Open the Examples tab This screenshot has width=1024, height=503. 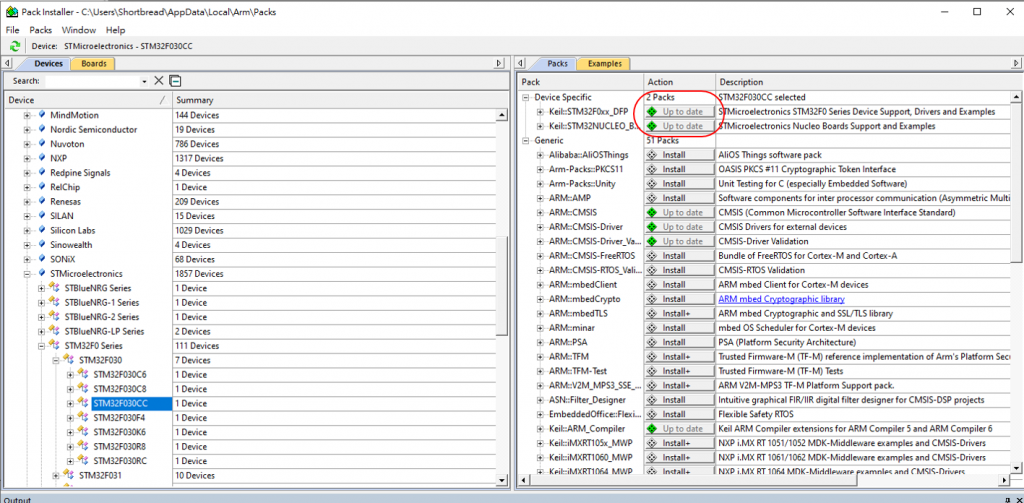[604, 63]
